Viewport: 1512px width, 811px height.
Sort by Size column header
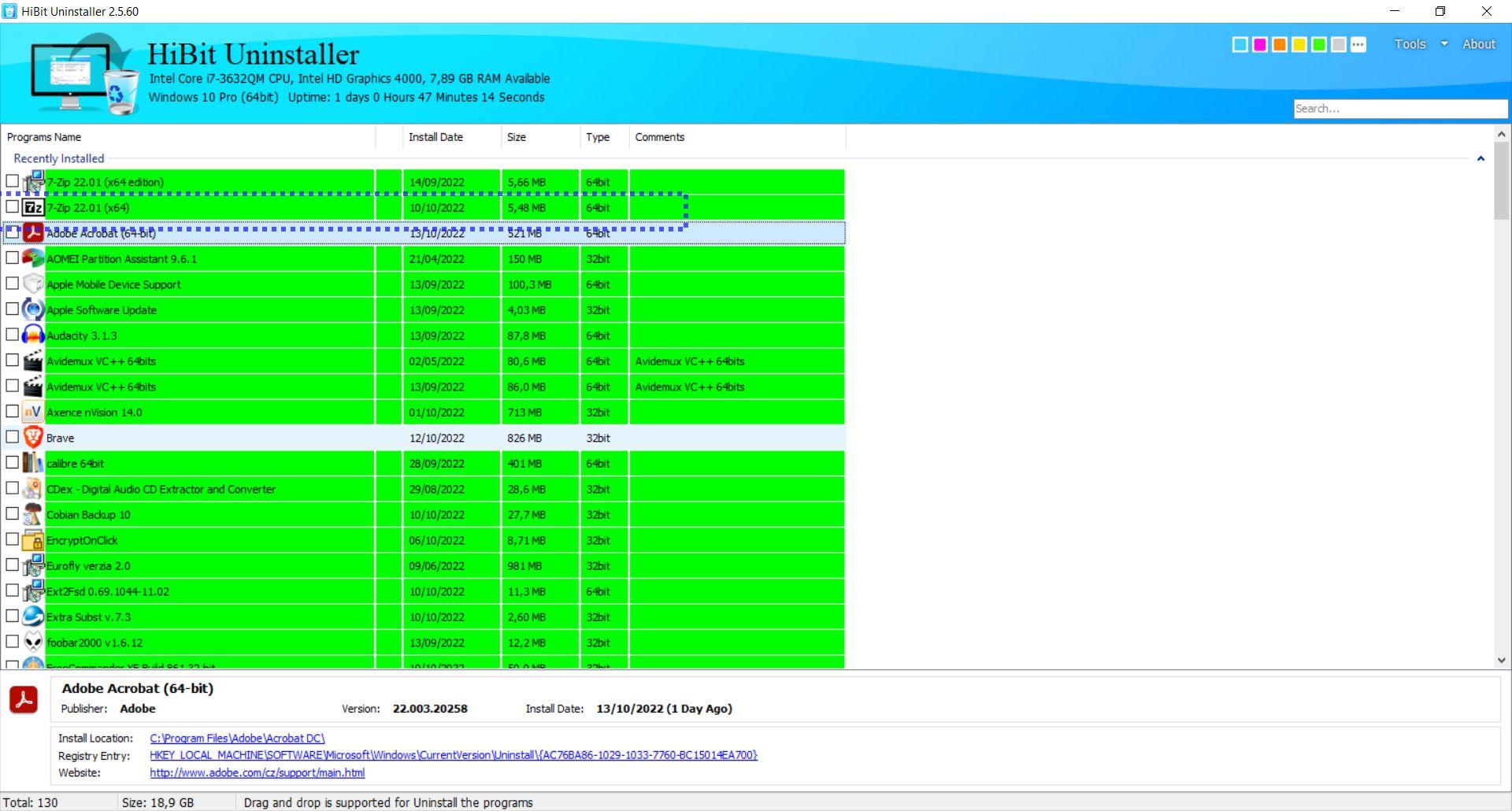(540, 137)
